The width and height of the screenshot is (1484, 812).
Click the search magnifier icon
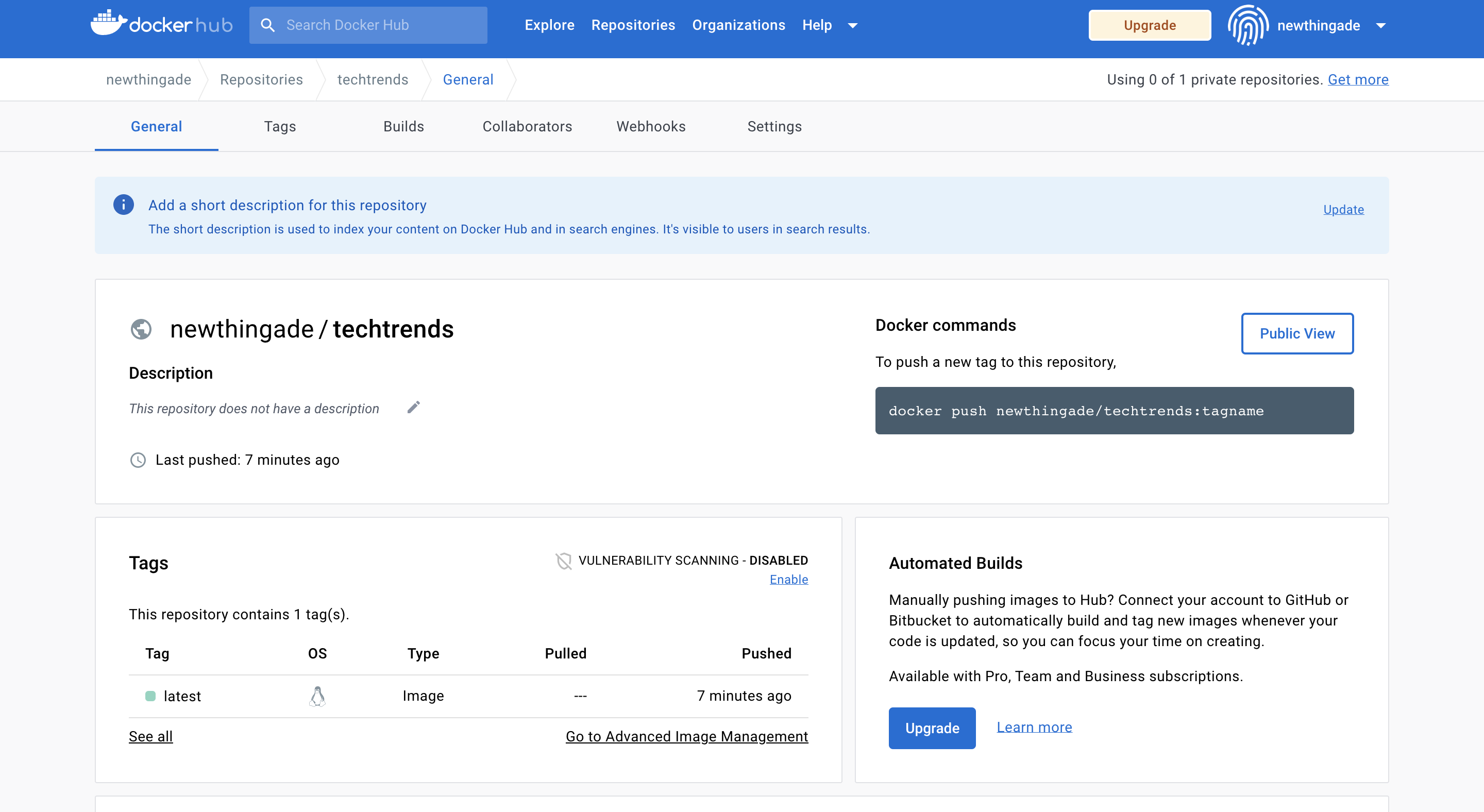(x=268, y=25)
